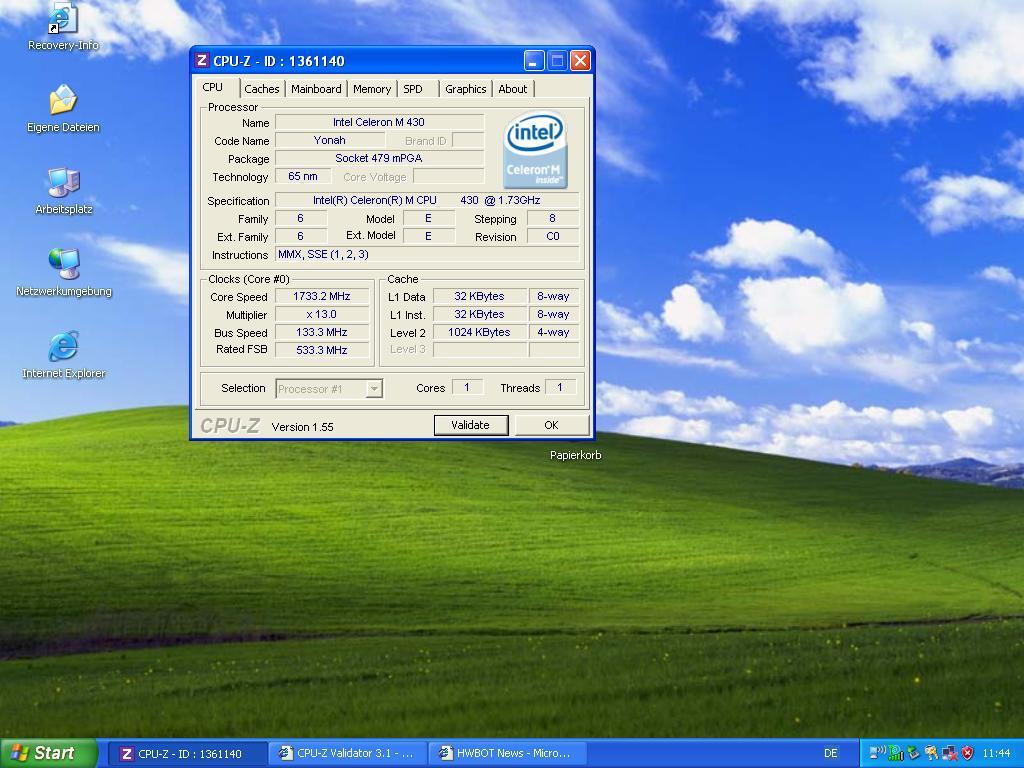Click the Bus Speed value 133.3 MHz
The image size is (1024, 768).
(322, 332)
